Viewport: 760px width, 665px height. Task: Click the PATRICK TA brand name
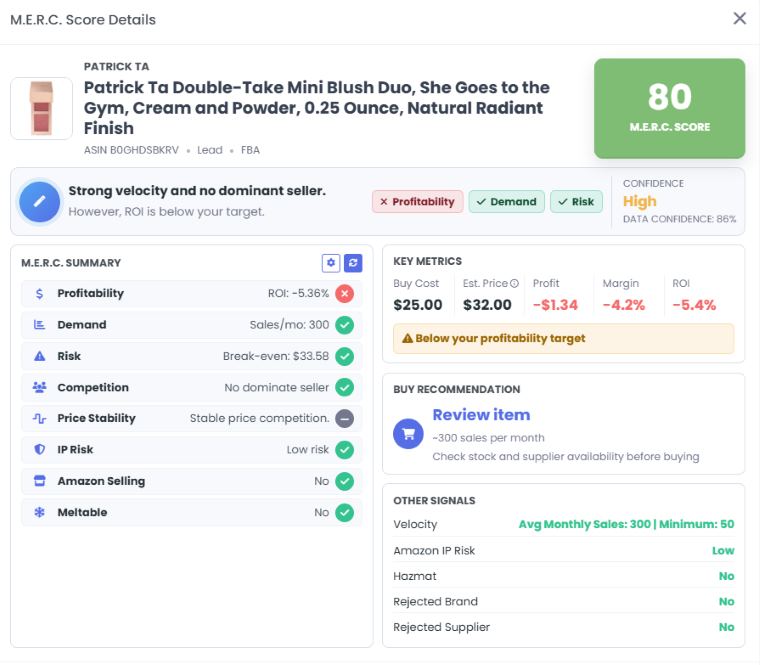[116, 66]
